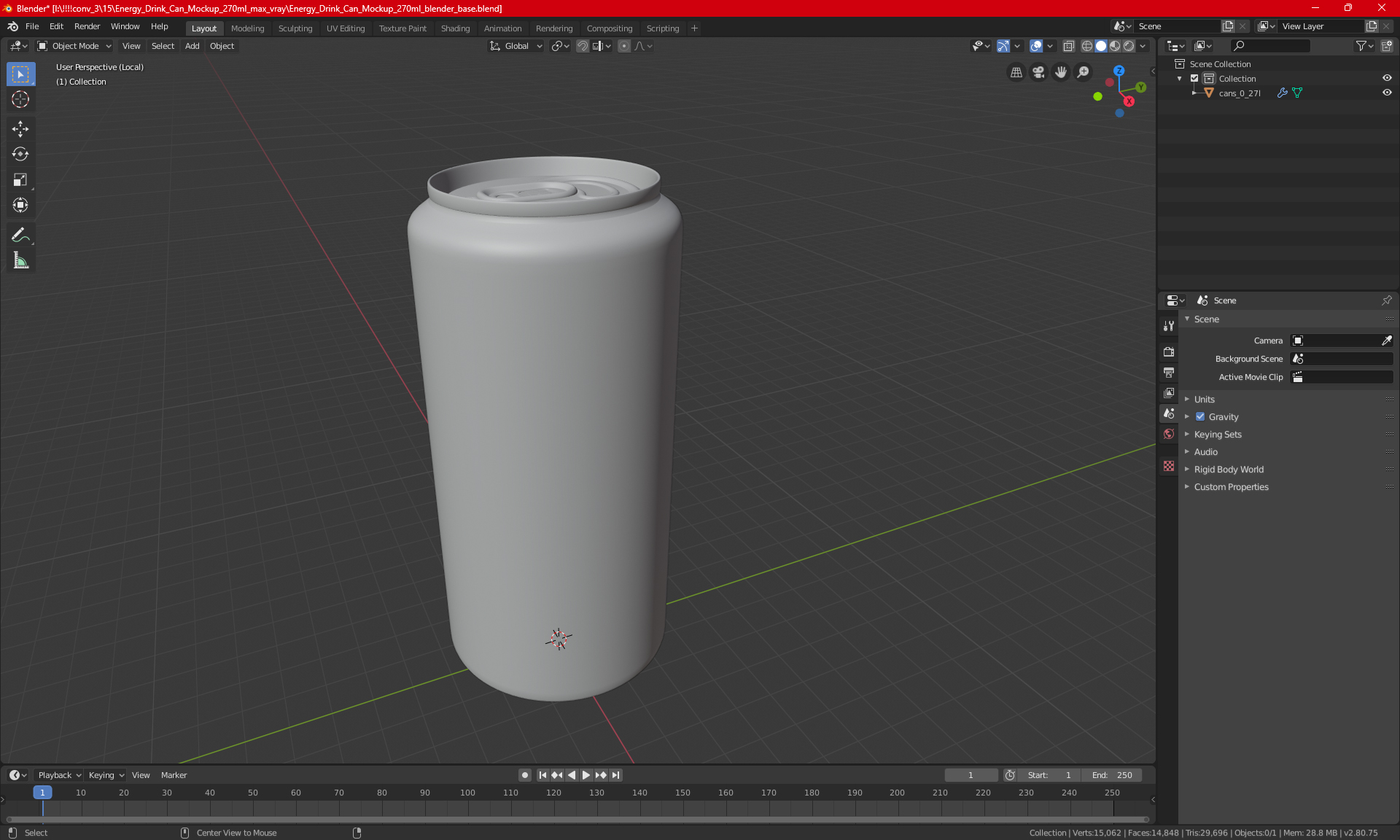Uncheck the Gravity checkbox
1400x840 pixels.
coord(1200,417)
